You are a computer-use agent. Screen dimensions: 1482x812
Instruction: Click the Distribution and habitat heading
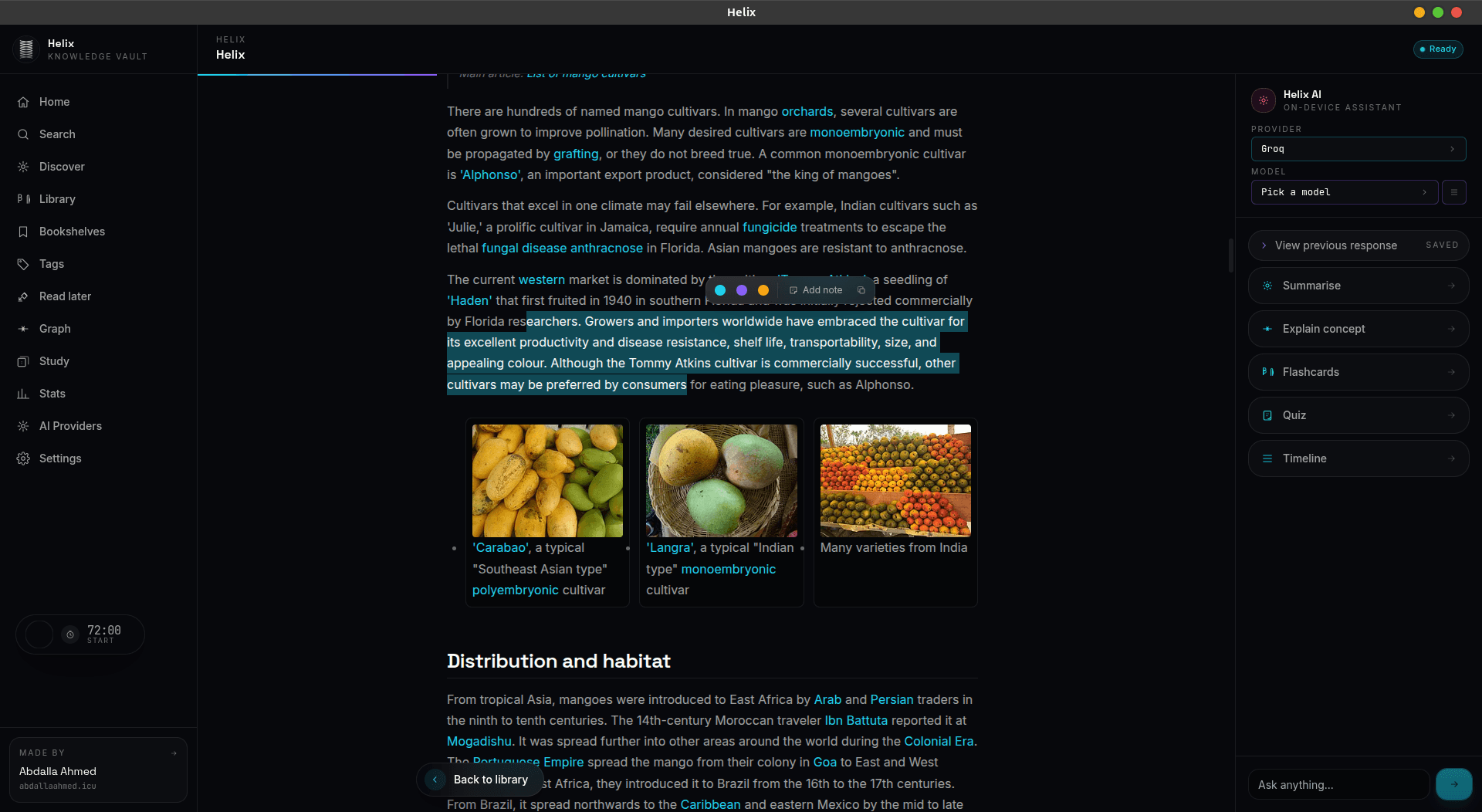click(x=559, y=661)
